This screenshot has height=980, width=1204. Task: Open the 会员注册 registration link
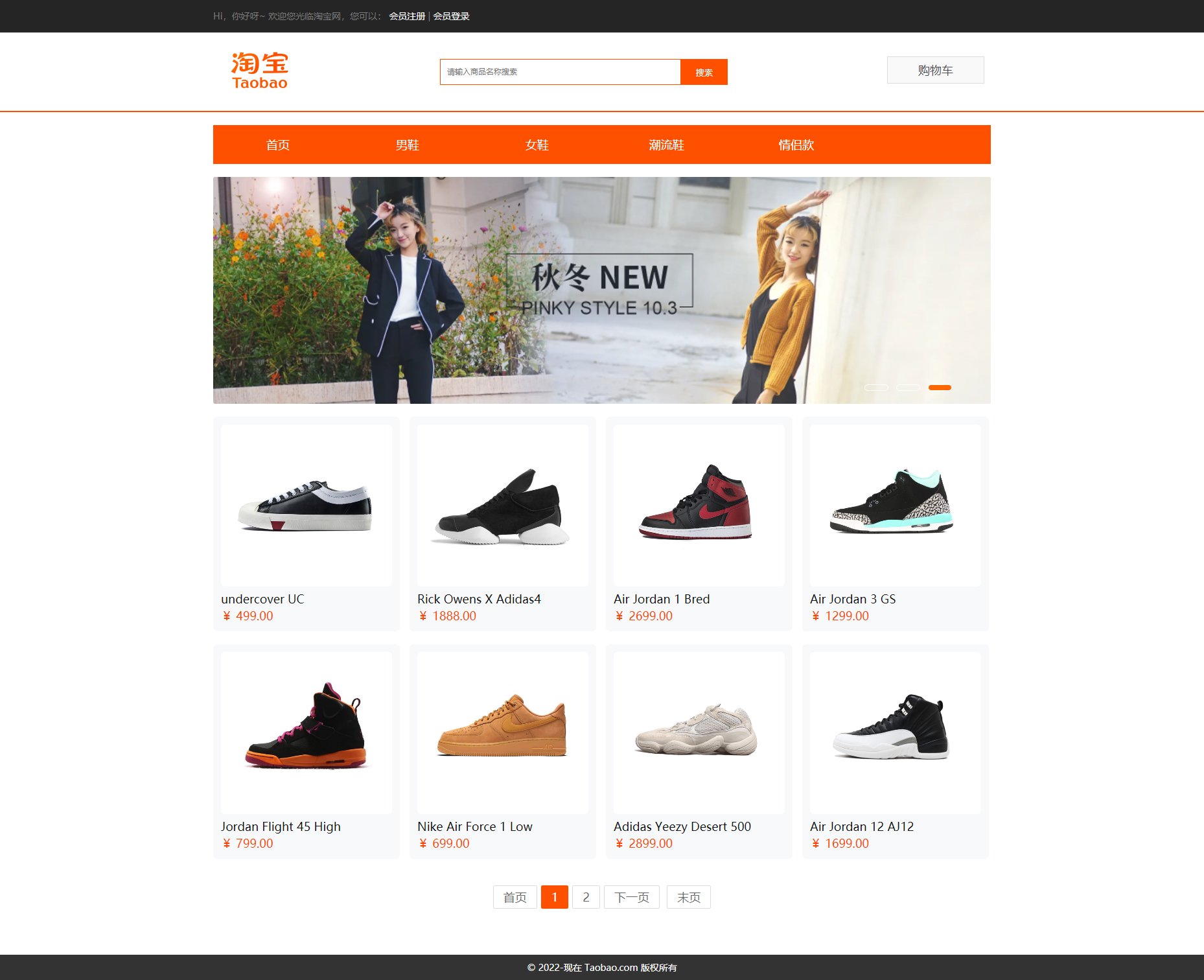[407, 16]
